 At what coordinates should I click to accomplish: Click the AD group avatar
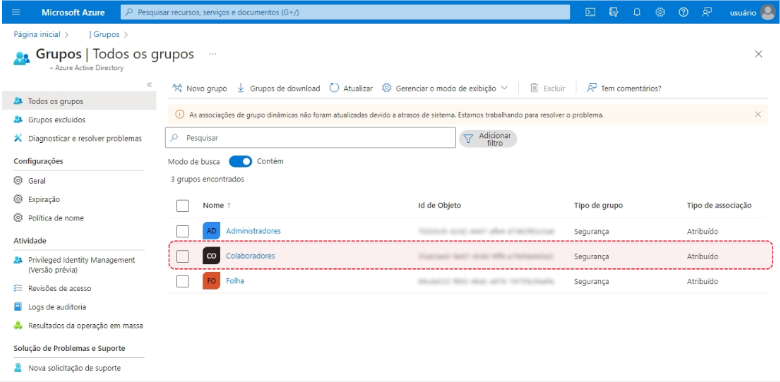pyautogui.click(x=211, y=231)
